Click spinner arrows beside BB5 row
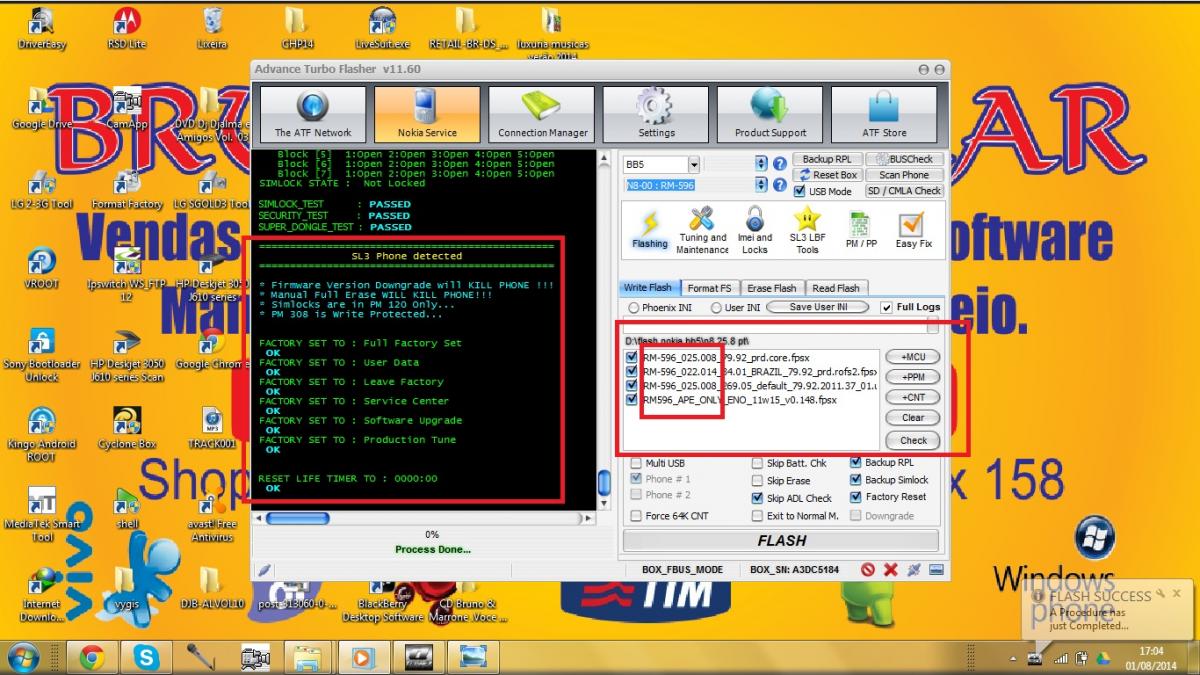Viewport: 1200px width, 675px height. [762, 163]
